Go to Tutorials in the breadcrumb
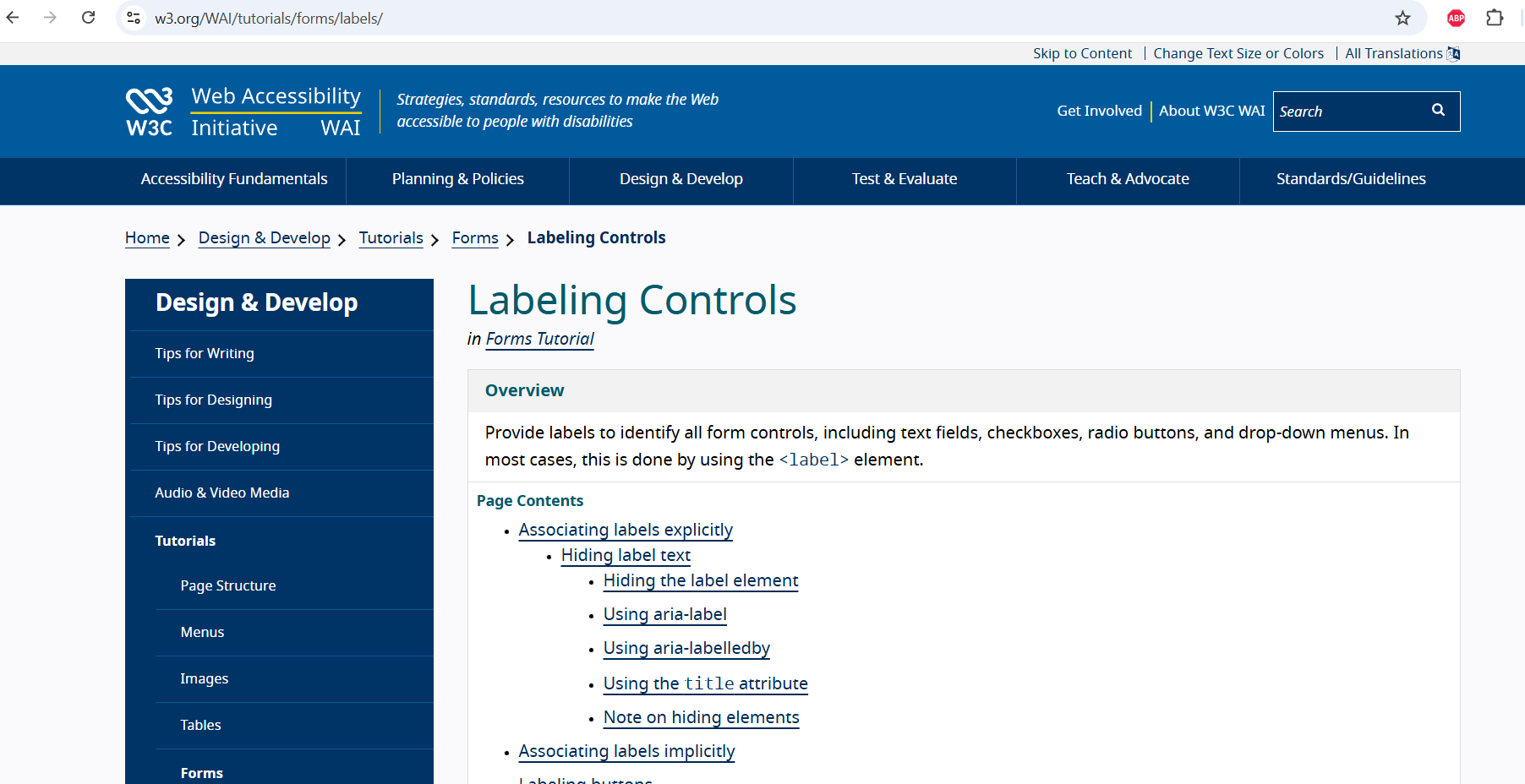The width and height of the screenshot is (1525, 784). 391,238
